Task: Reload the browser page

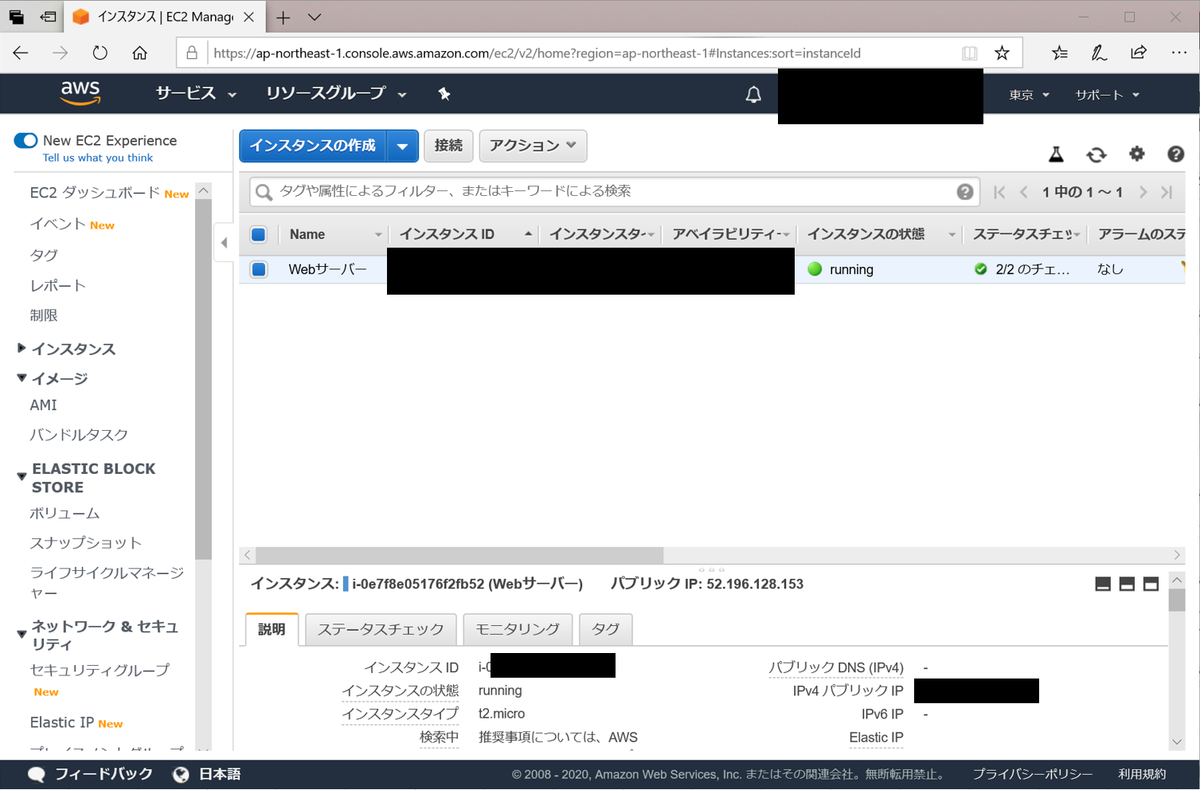Action: [x=100, y=52]
